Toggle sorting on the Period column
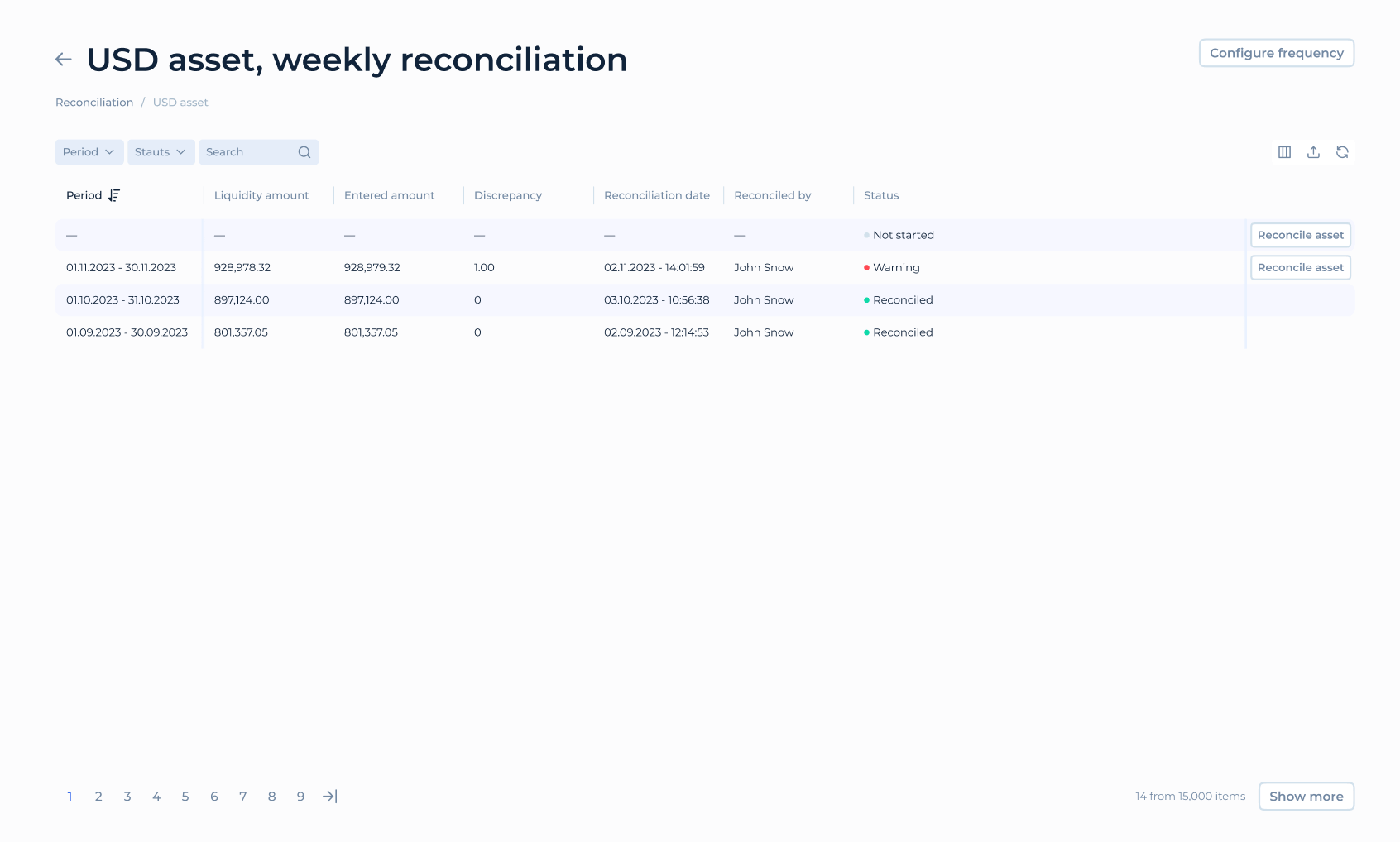 coord(114,195)
